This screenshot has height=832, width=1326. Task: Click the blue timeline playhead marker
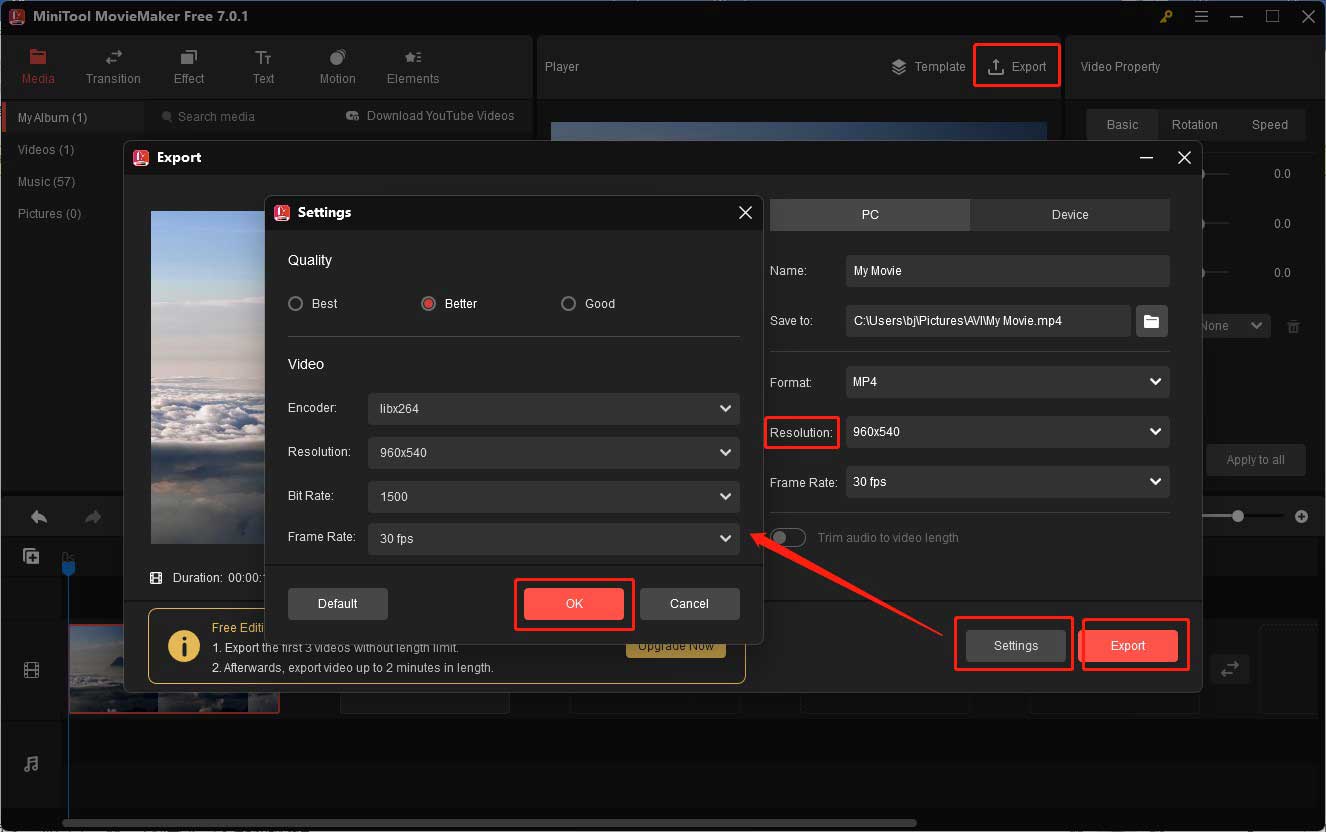coord(68,566)
